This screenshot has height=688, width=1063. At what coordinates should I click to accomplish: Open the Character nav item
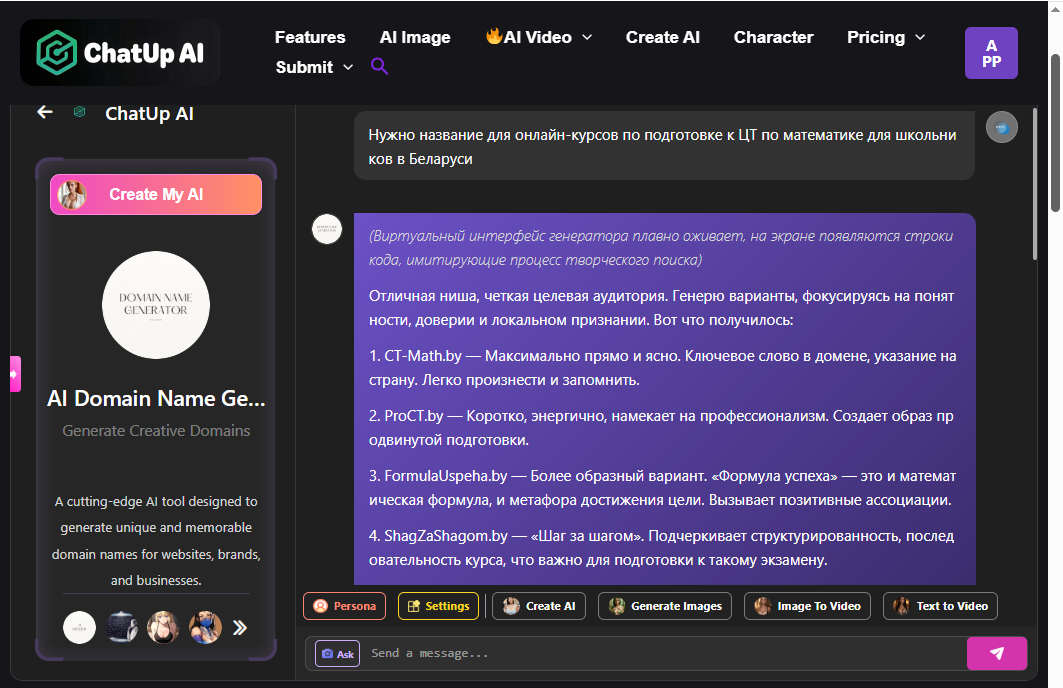[774, 37]
